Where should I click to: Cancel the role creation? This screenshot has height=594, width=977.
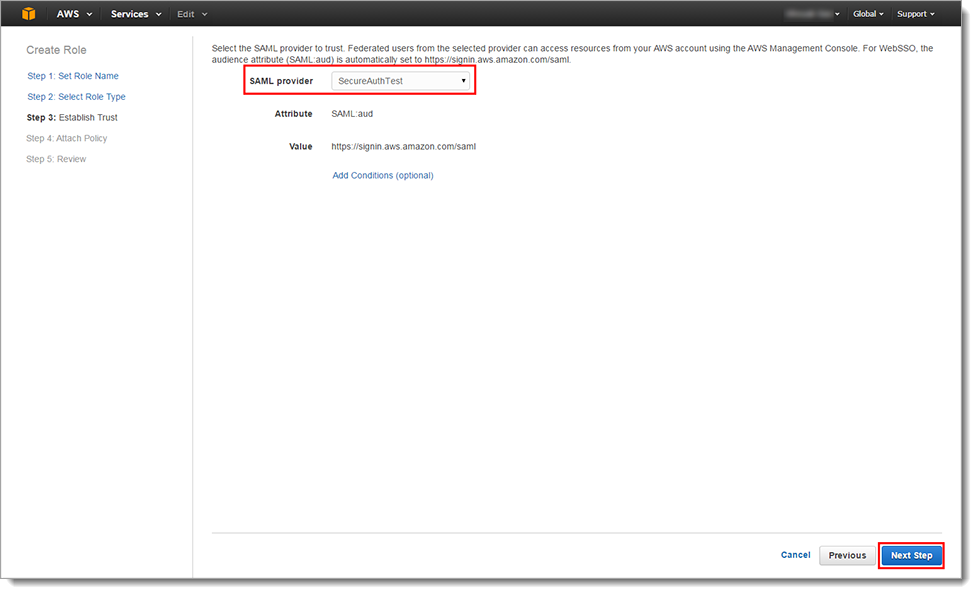(795, 555)
